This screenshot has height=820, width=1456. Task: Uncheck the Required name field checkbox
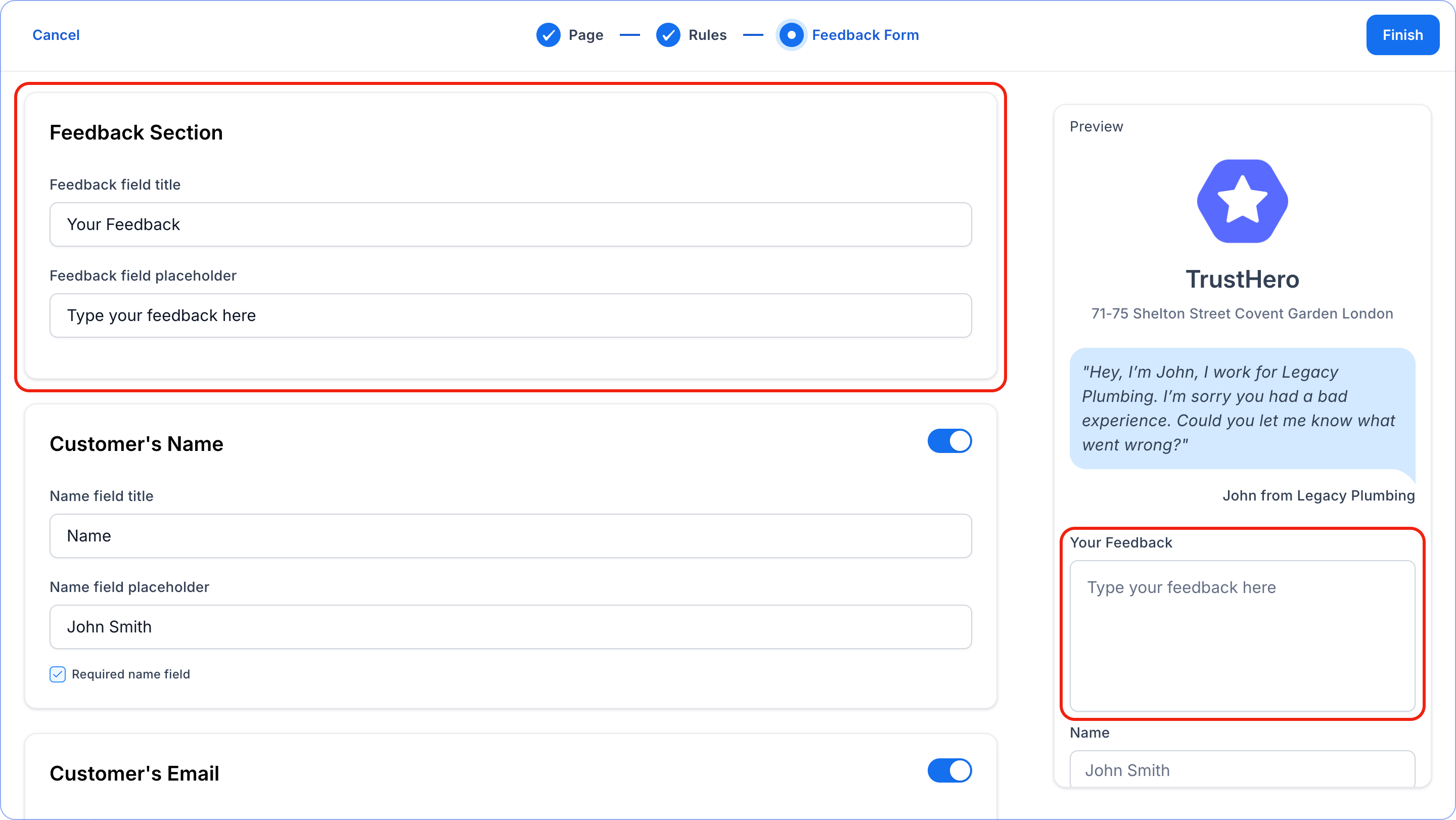(x=58, y=674)
